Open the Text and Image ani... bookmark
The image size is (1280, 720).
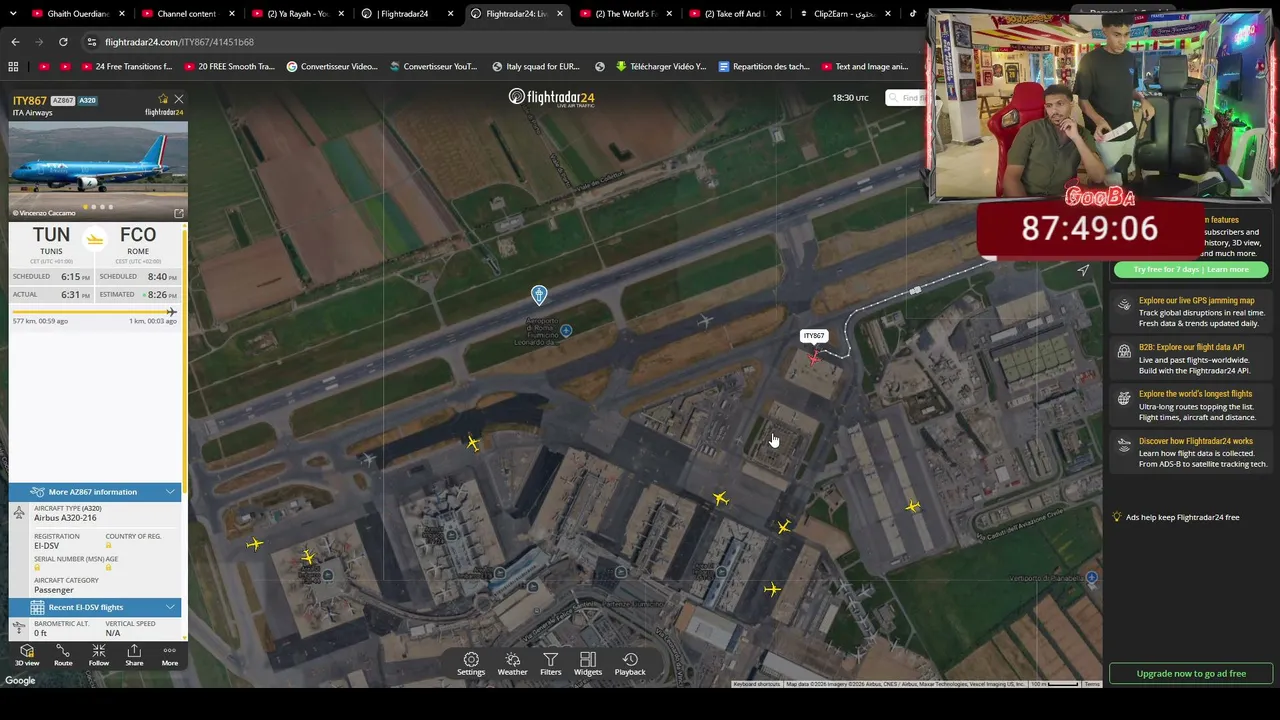(x=865, y=67)
